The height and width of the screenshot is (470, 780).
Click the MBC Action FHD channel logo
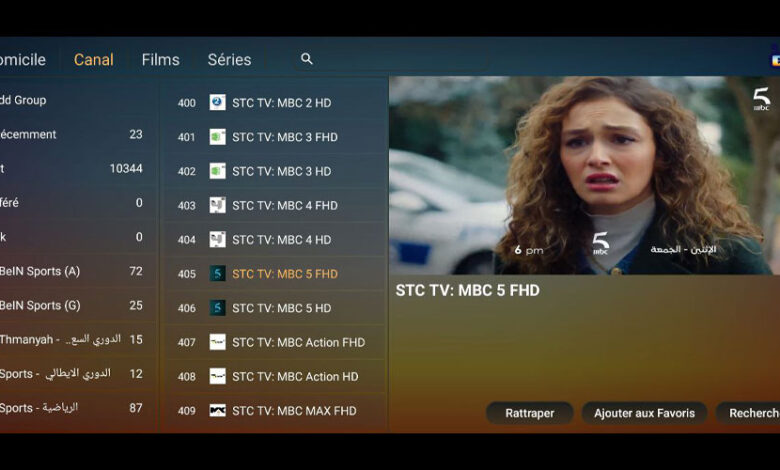coord(217,342)
